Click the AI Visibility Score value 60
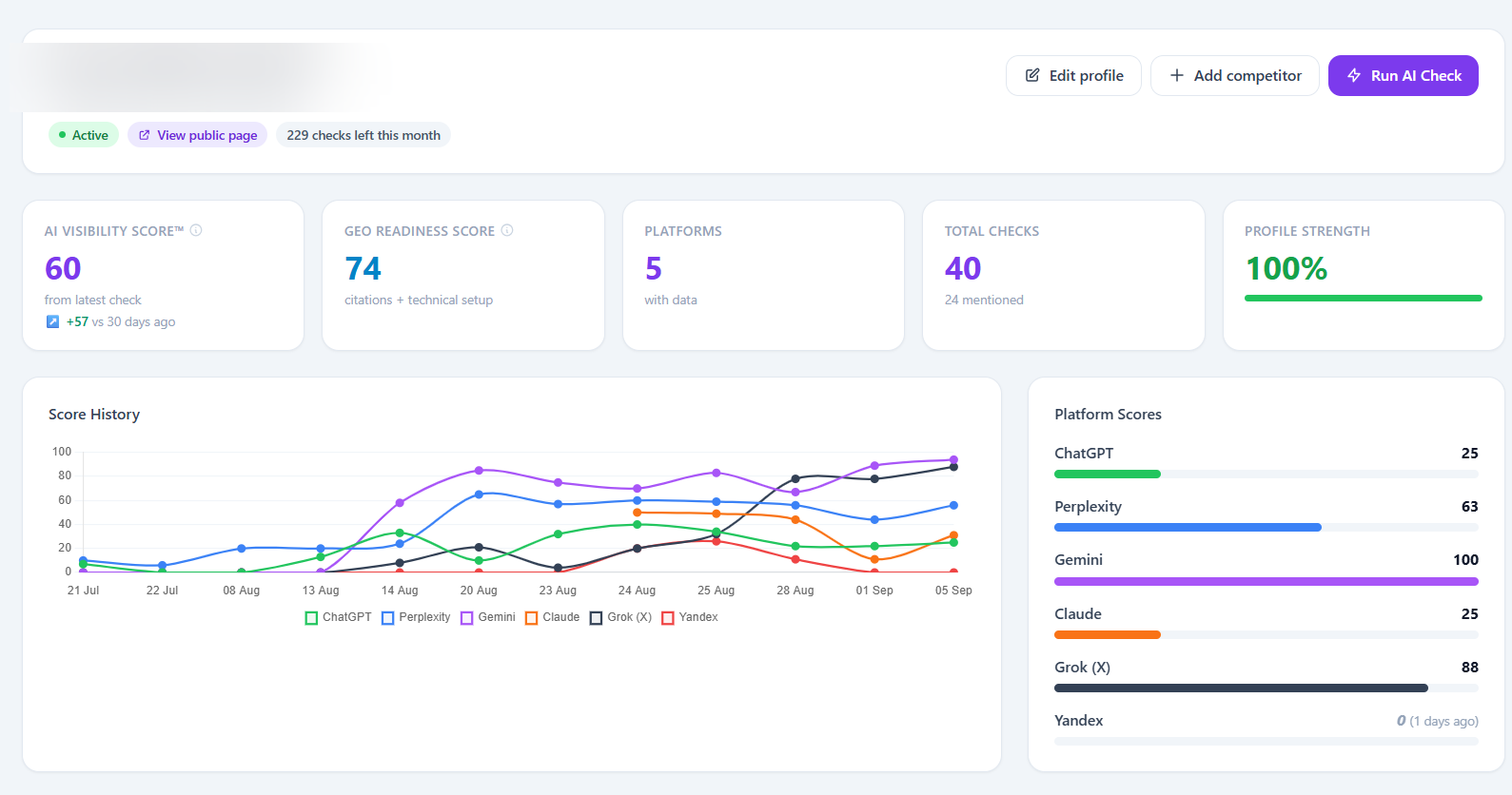 pos(63,268)
